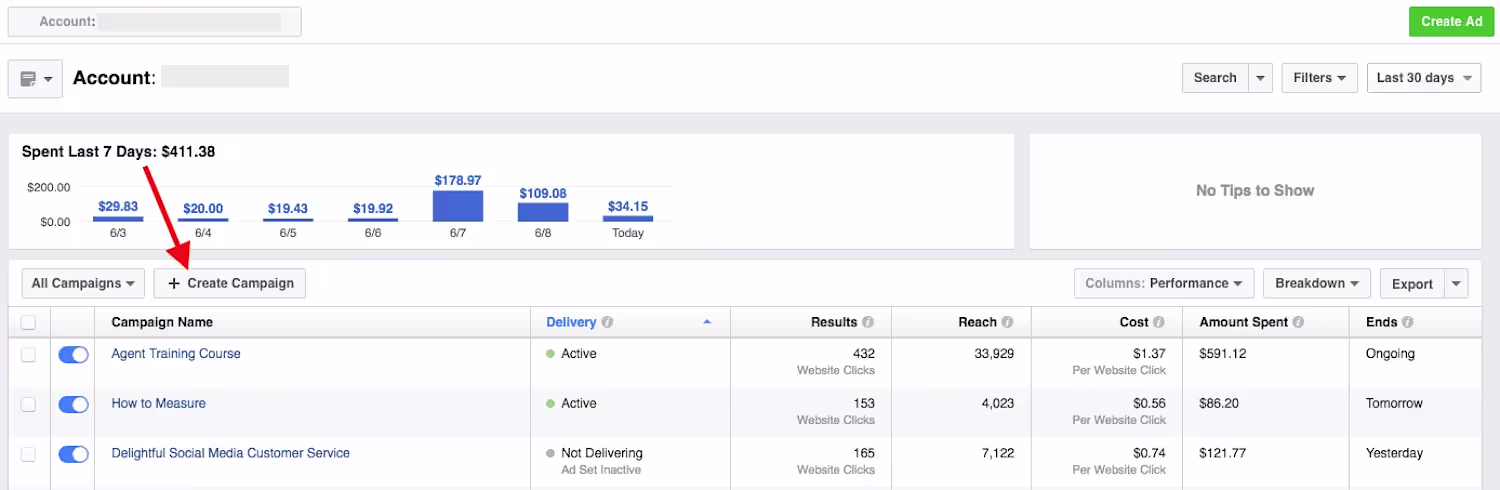Expand the arrow next to Search
Image resolution: width=1500 pixels, height=490 pixels.
tap(1260, 78)
